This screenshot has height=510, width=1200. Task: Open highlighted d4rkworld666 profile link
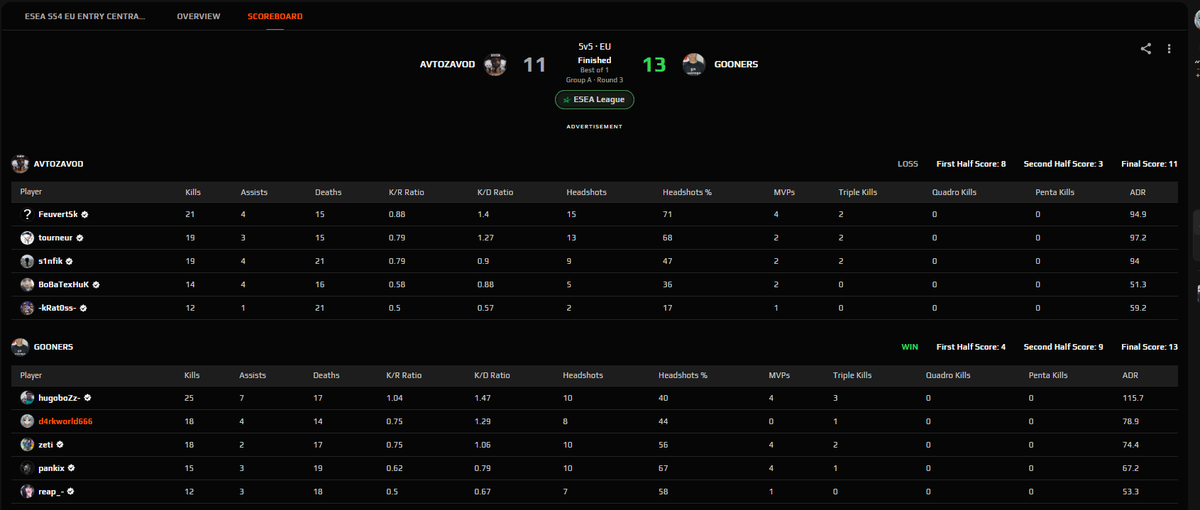click(65, 421)
